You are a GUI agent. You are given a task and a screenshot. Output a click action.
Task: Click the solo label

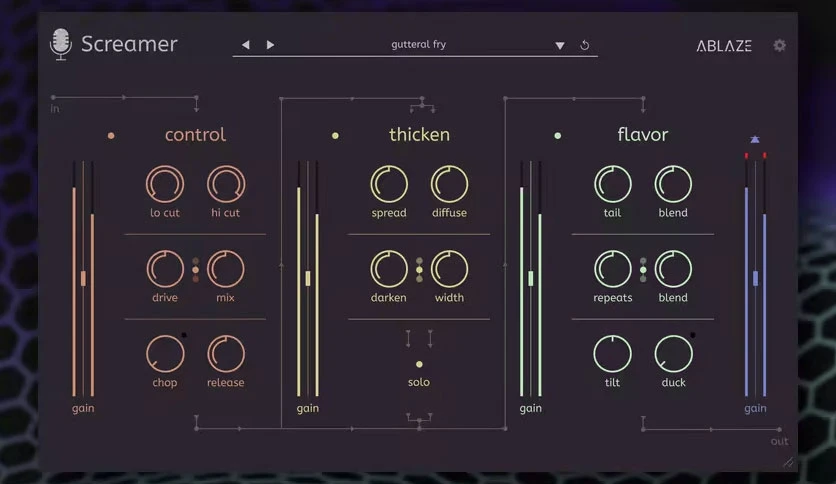[419, 382]
